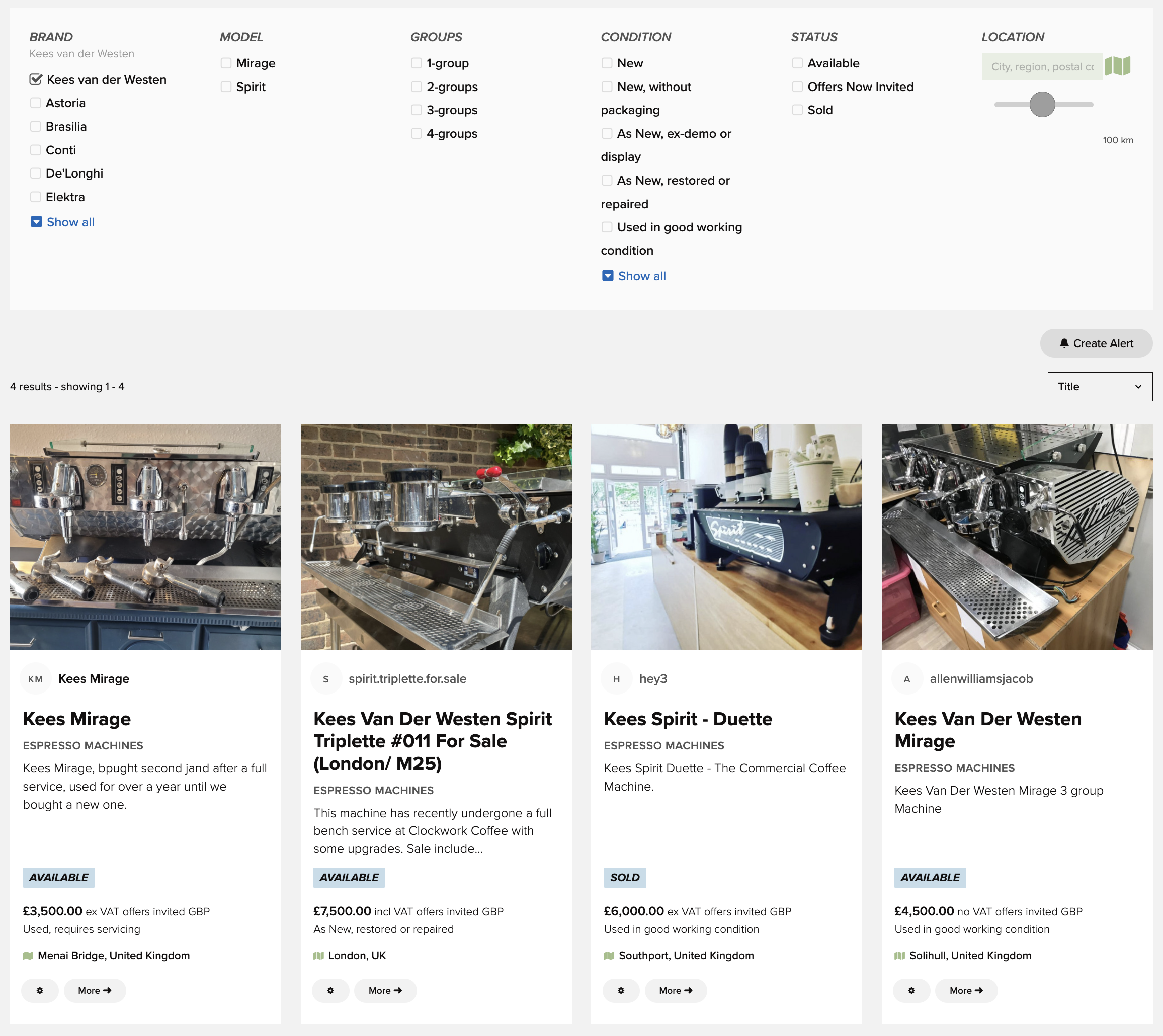1163x1036 pixels.
Task: Click More on Kees Spirit Duette card
Action: [676, 990]
